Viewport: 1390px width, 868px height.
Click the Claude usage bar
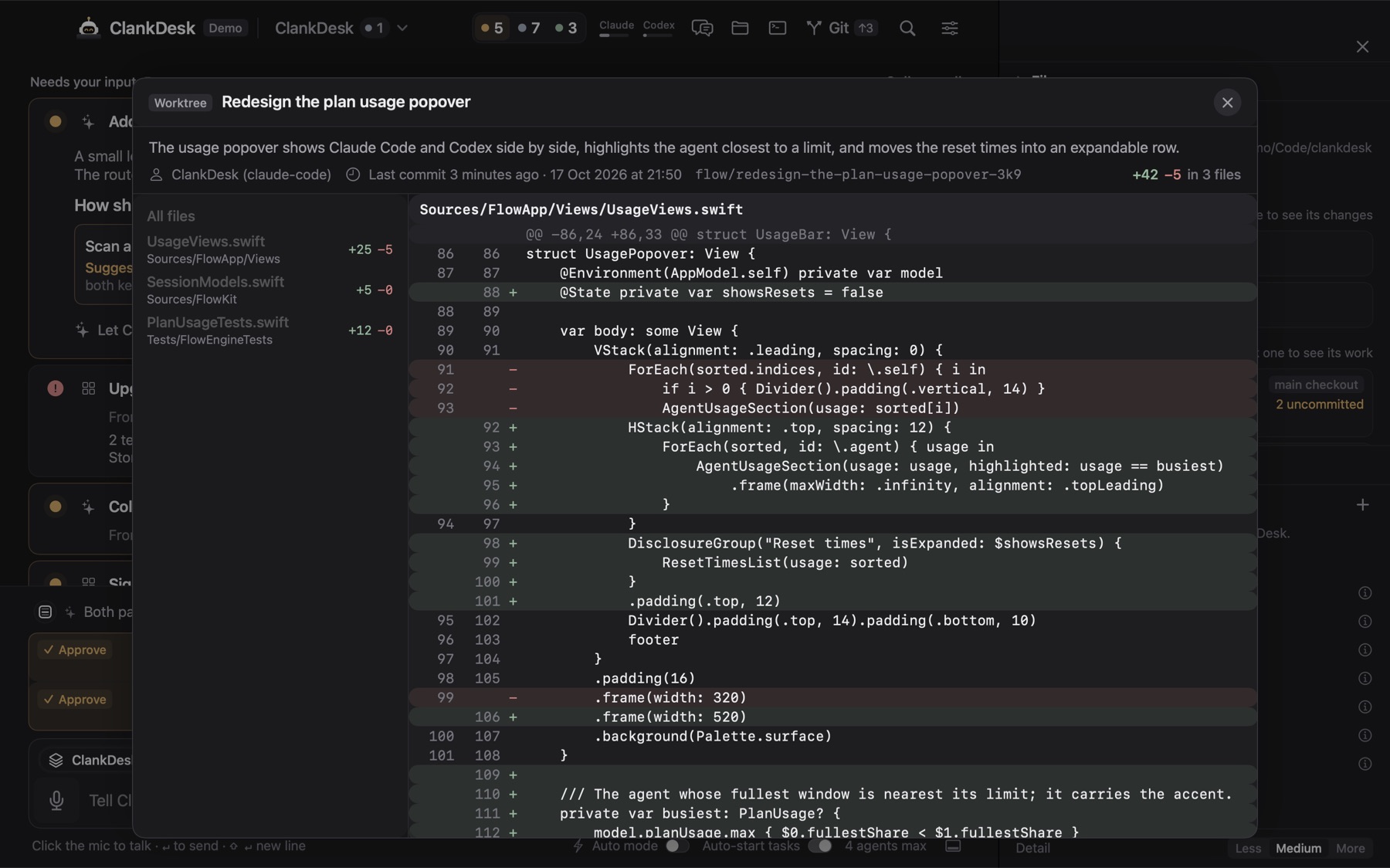[616, 28]
